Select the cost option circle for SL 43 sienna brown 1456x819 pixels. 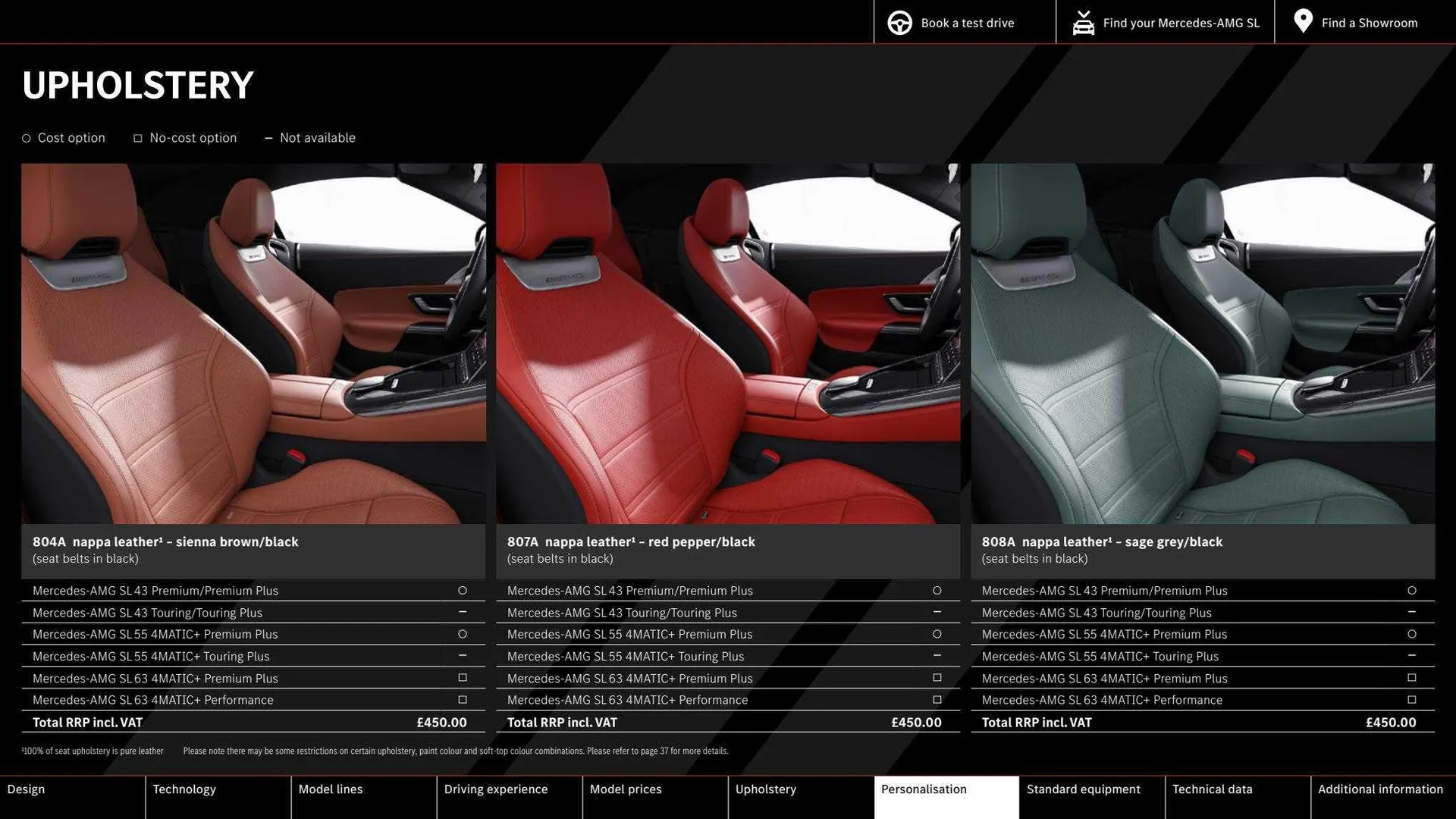click(x=463, y=590)
